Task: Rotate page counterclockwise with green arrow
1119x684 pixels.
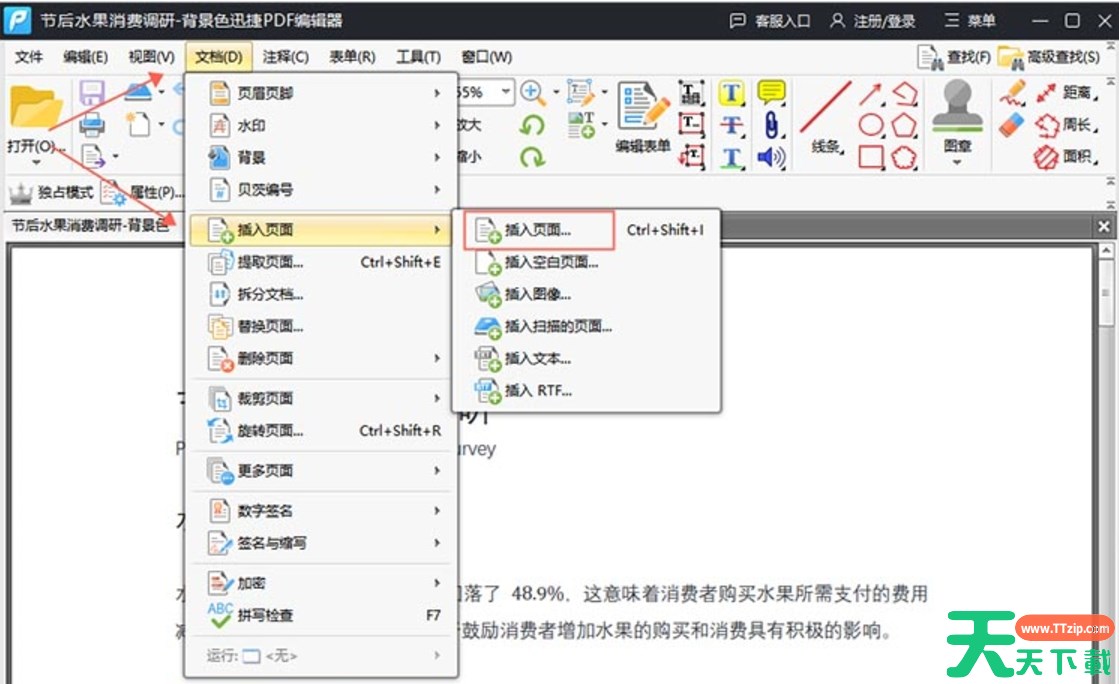Action: click(532, 125)
